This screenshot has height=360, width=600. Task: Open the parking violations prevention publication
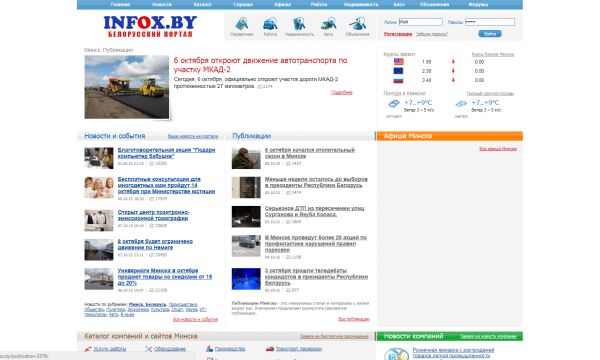pos(316,244)
